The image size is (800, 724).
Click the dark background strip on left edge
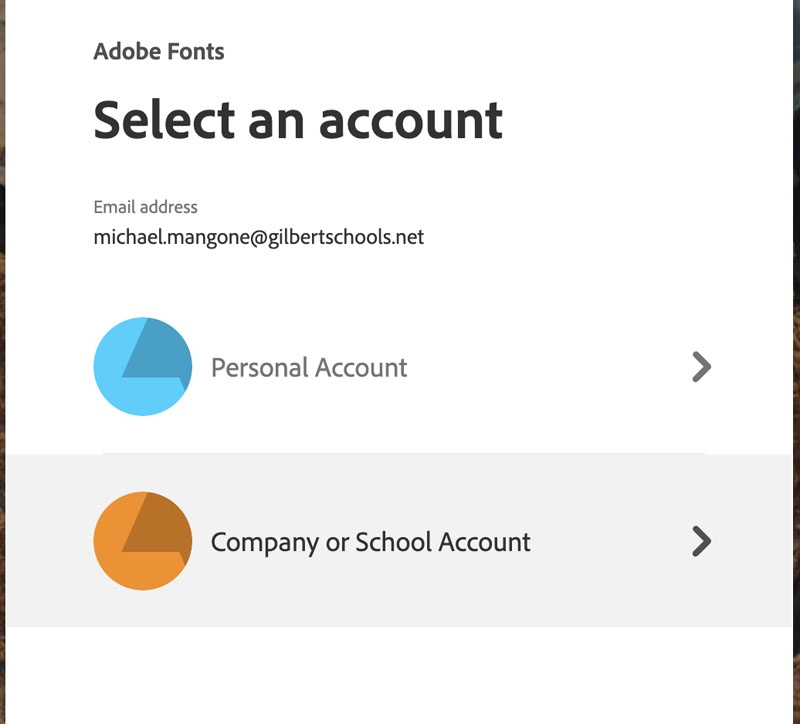pos(3,300)
